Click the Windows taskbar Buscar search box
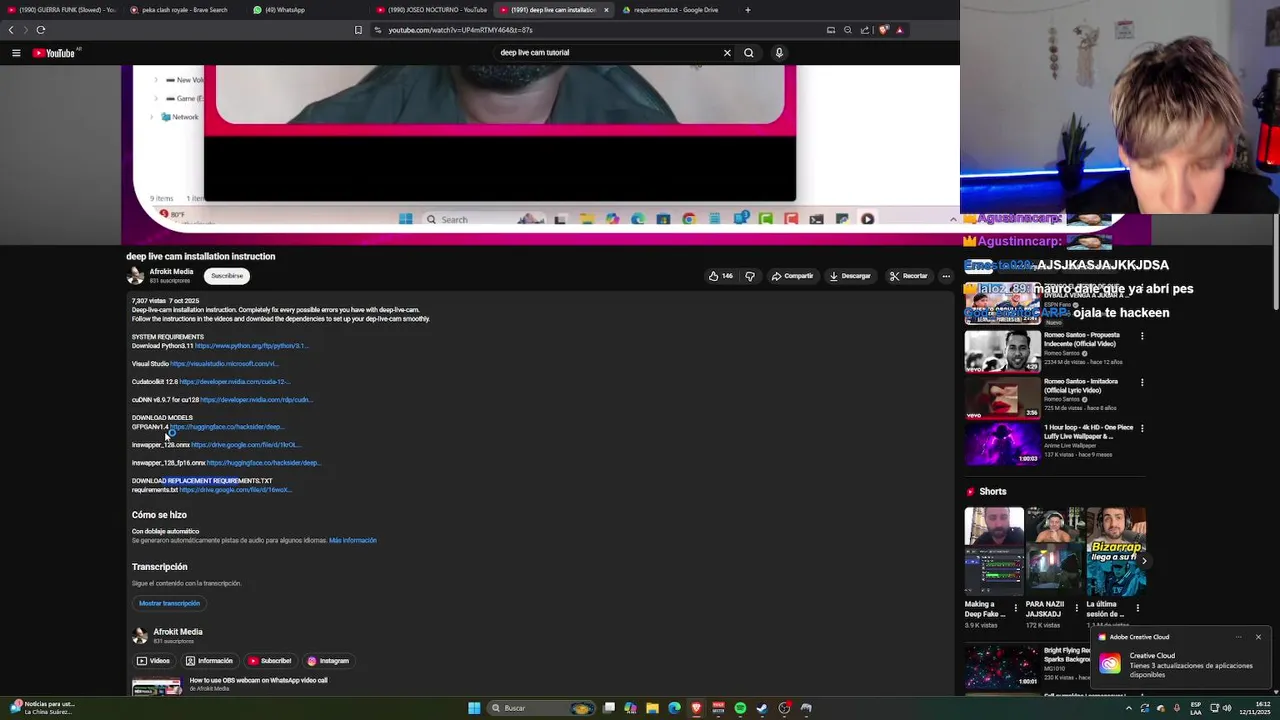 point(542,708)
